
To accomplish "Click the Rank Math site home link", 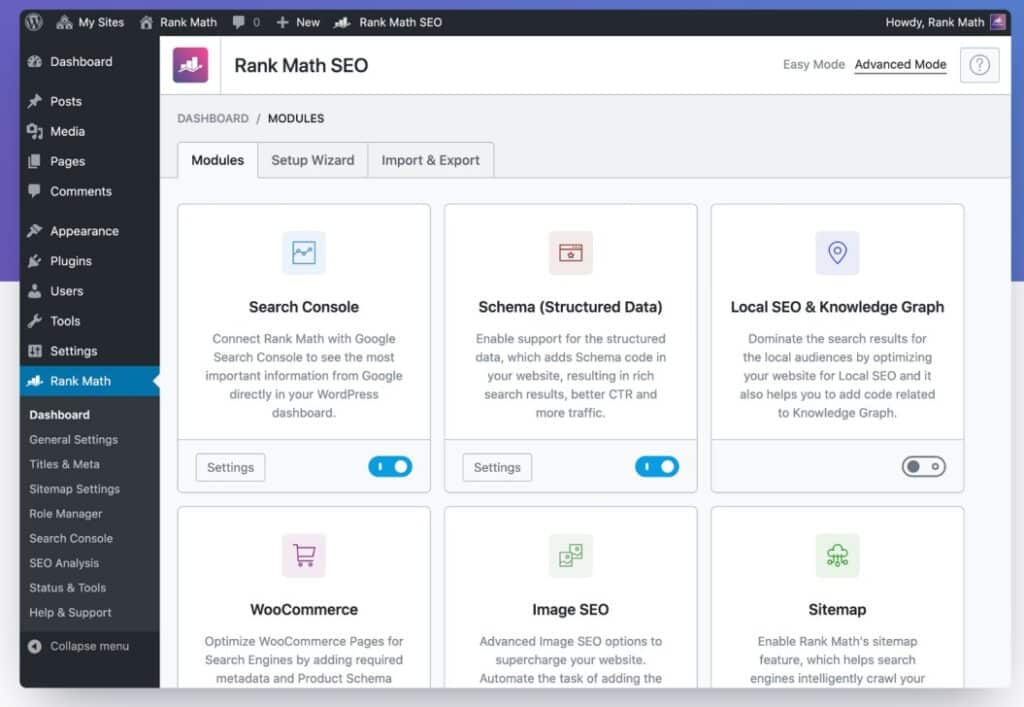I will tap(178, 22).
